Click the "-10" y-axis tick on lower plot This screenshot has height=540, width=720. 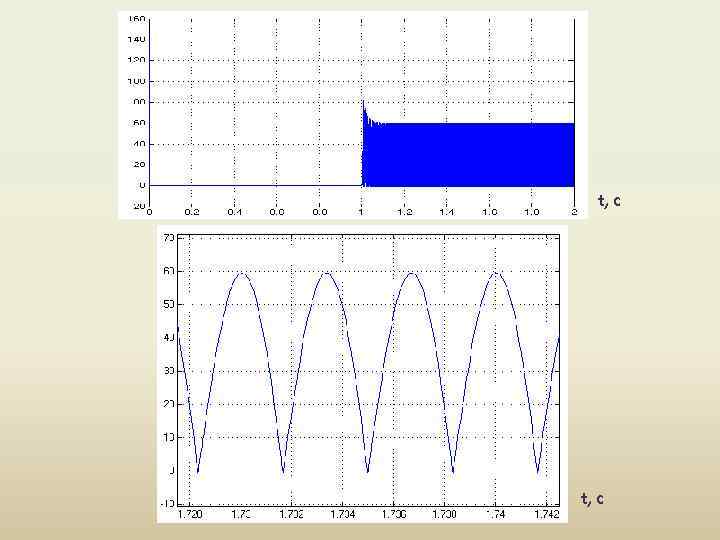pos(168,503)
